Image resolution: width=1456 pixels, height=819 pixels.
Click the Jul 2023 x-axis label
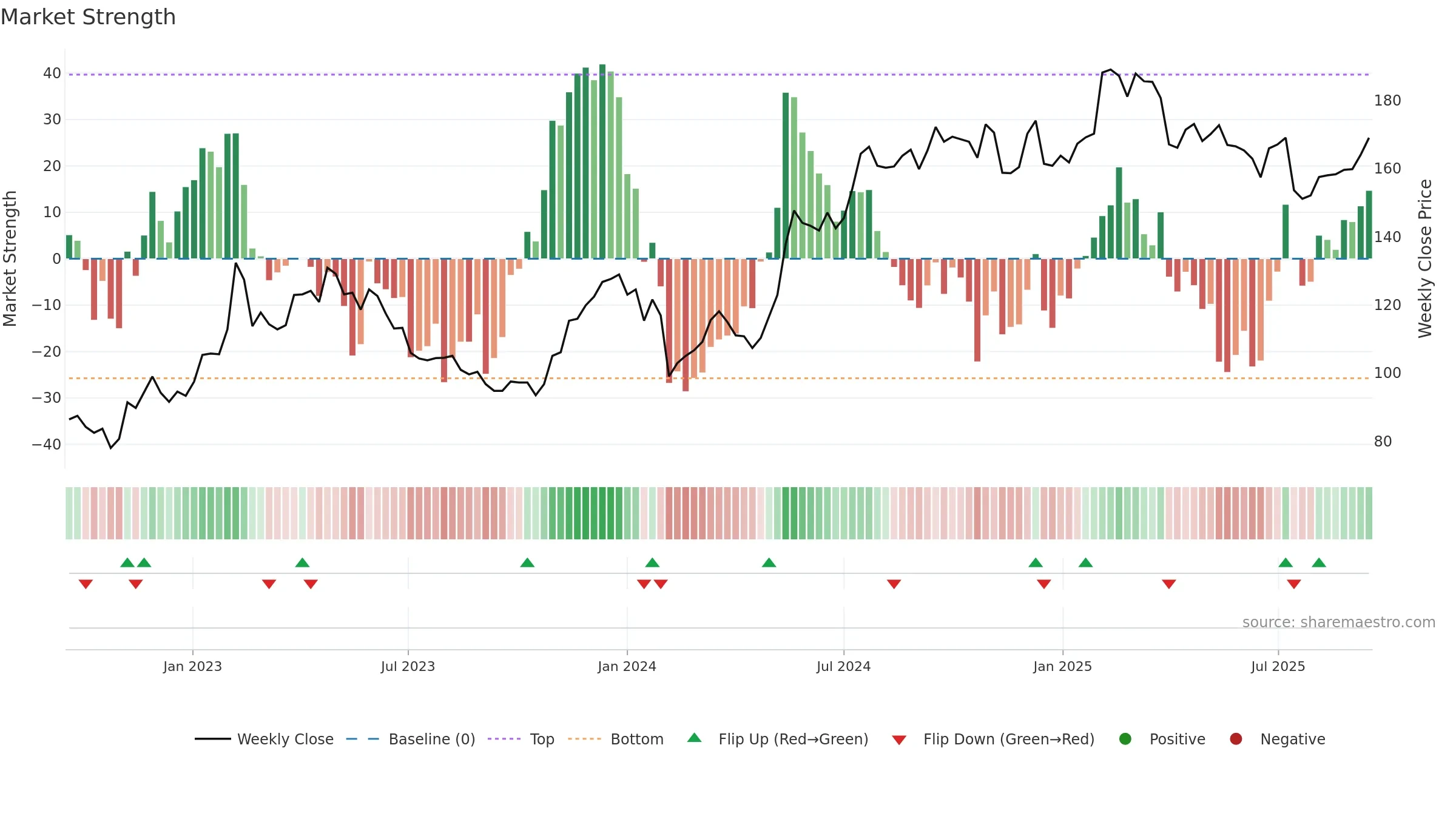pyautogui.click(x=408, y=666)
